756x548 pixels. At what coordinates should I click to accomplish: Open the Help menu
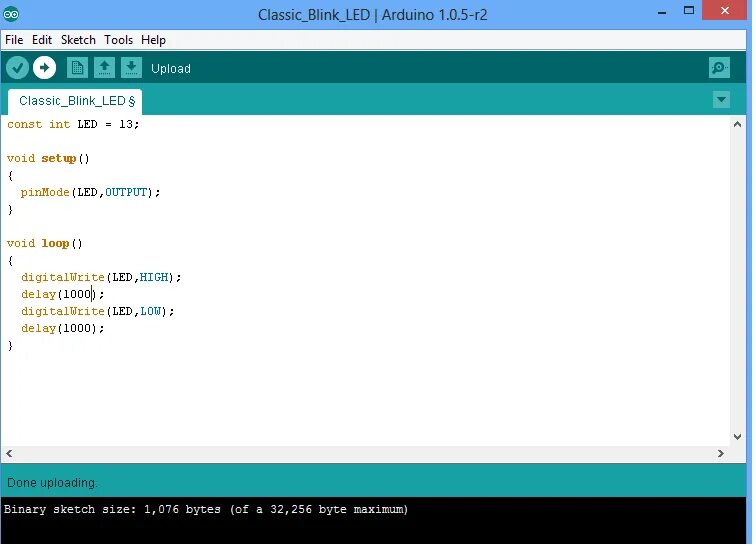tap(153, 40)
